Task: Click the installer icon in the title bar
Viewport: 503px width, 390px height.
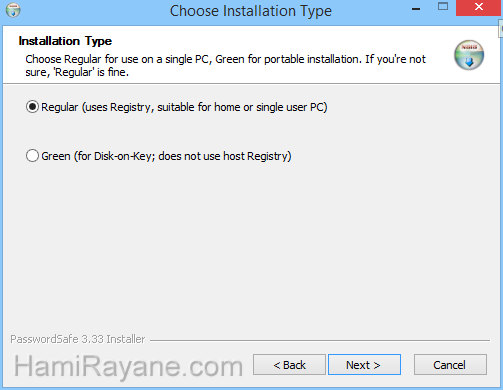Action: (13, 10)
